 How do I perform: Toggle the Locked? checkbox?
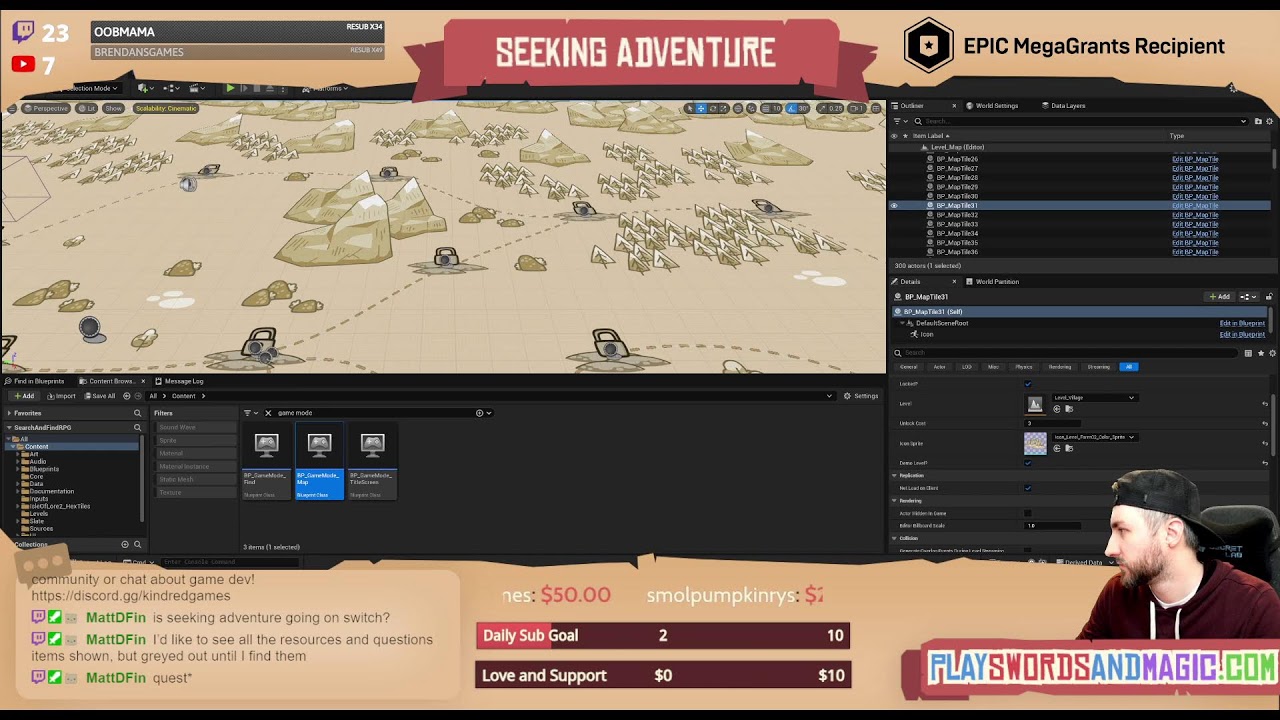(x=1028, y=384)
